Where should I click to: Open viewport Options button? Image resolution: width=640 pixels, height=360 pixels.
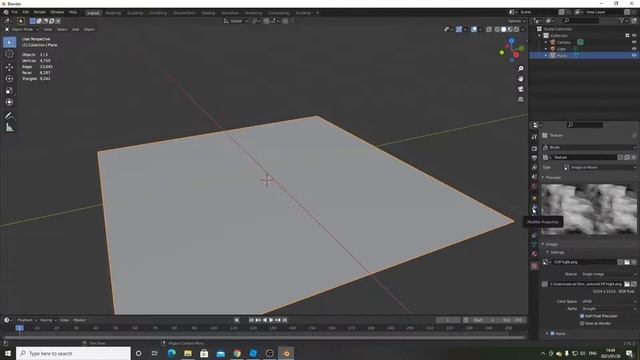pyautogui.click(x=516, y=21)
